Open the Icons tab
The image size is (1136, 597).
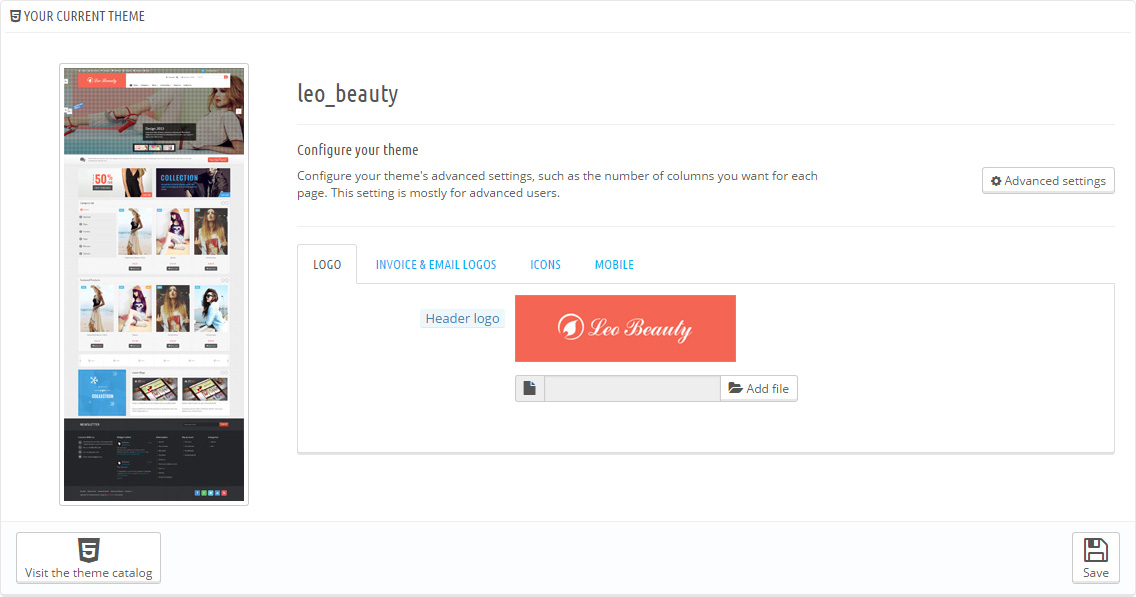[545, 265]
